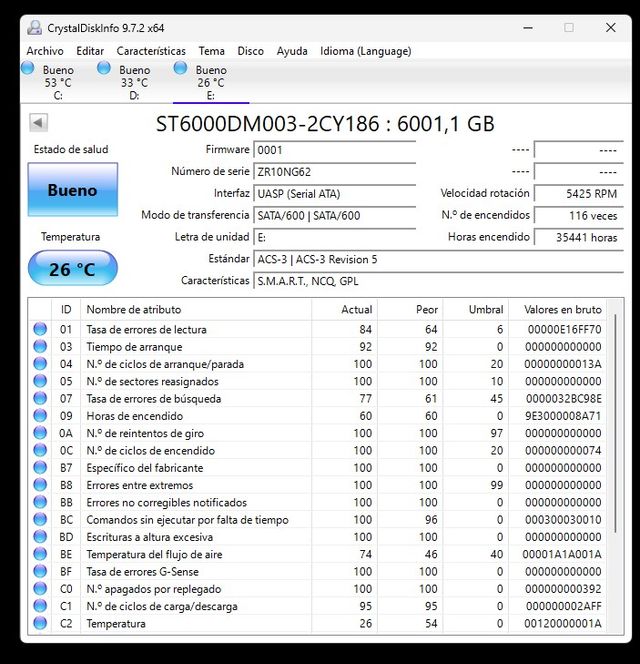Click the Firmware field showing 0001
The height and width of the screenshot is (664, 640).
[335, 150]
